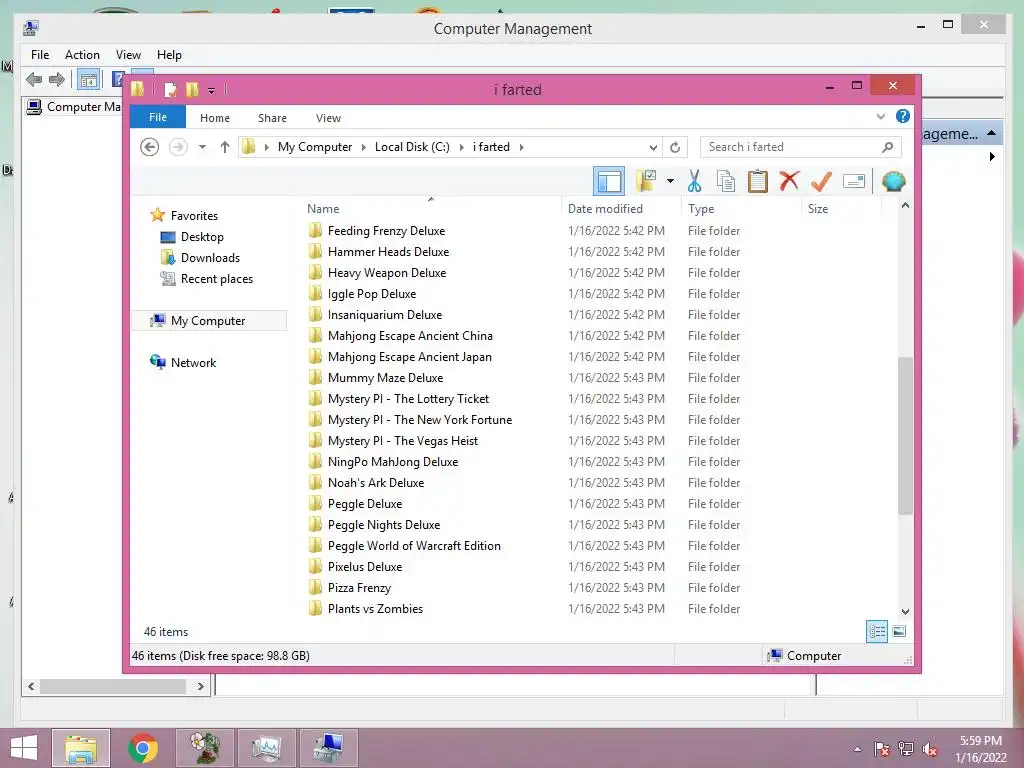Sort by Type column header
This screenshot has height=768, width=1024.
701,209
